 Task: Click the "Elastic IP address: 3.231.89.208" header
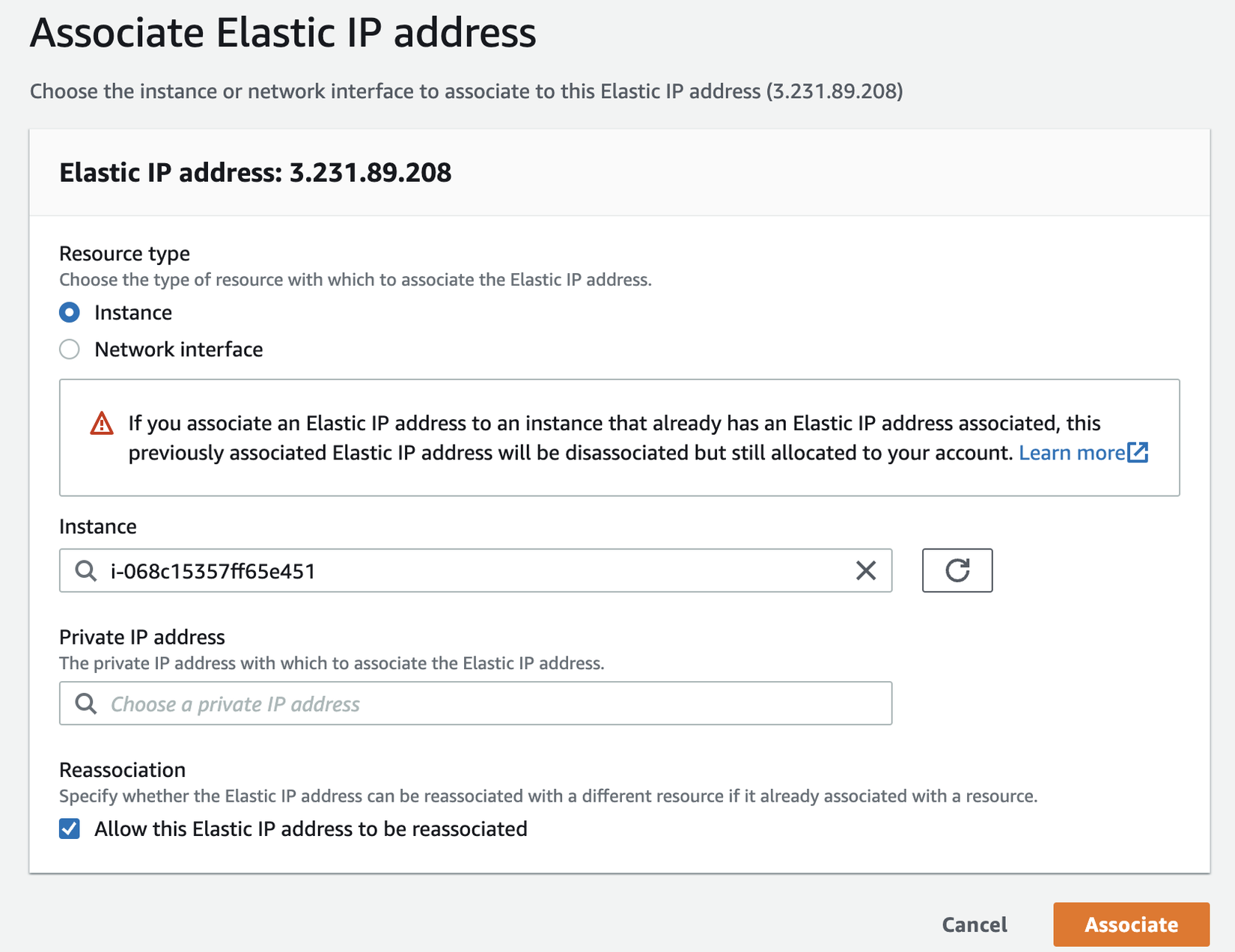coord(255,173)
